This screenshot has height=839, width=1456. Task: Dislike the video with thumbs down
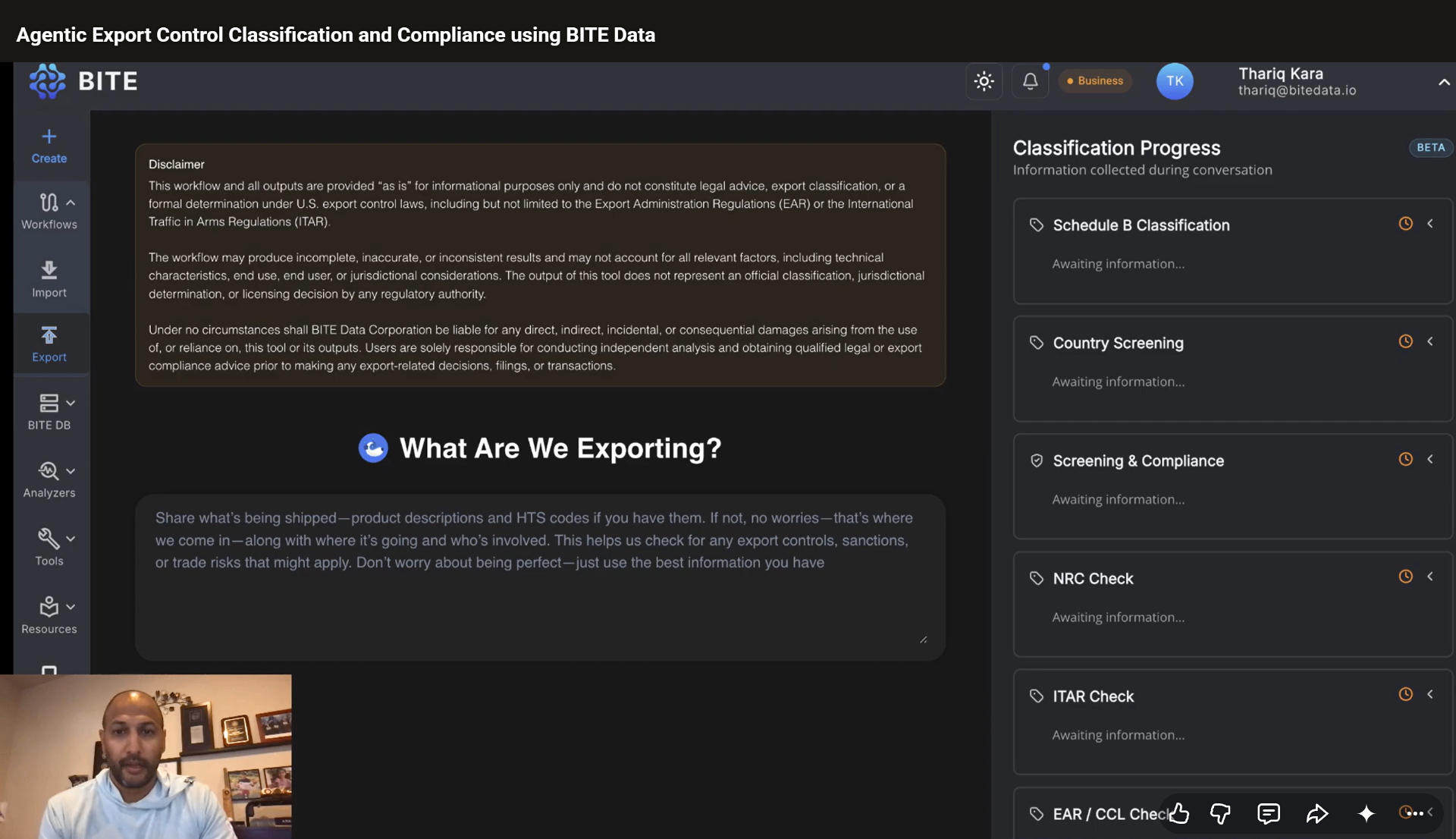coord(1220,813)
